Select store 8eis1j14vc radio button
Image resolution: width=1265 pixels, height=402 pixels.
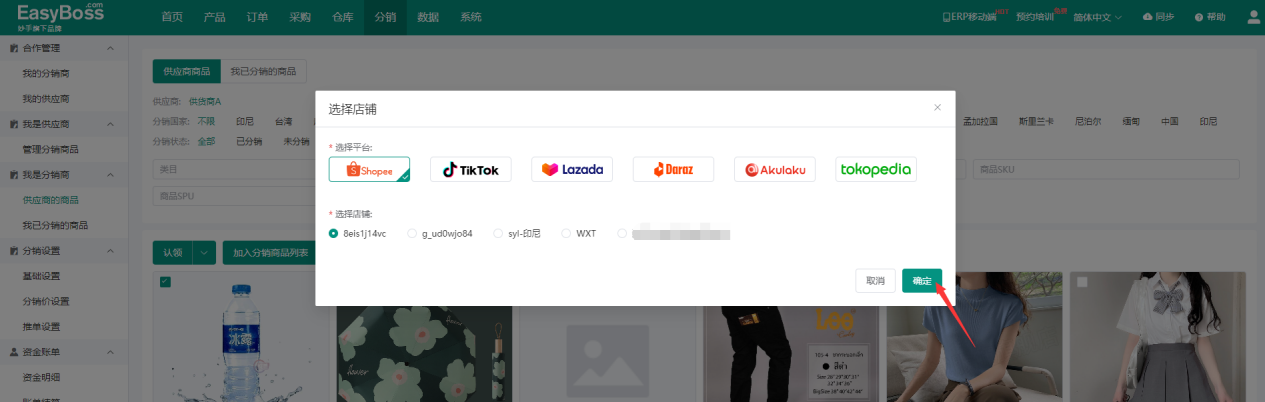tap(334, 233)
